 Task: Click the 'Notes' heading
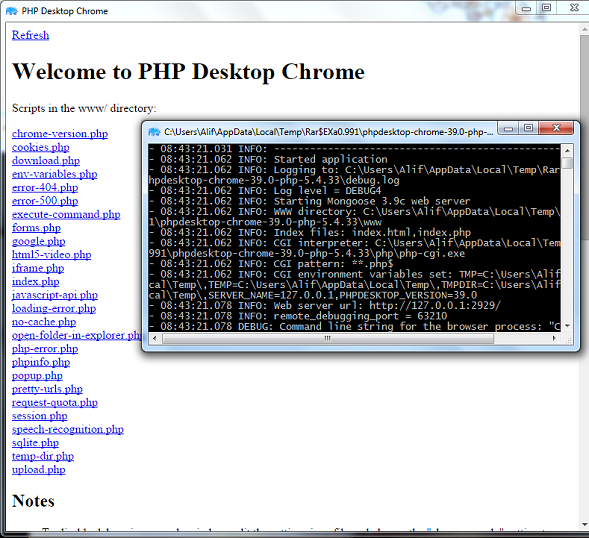point(33,501)
